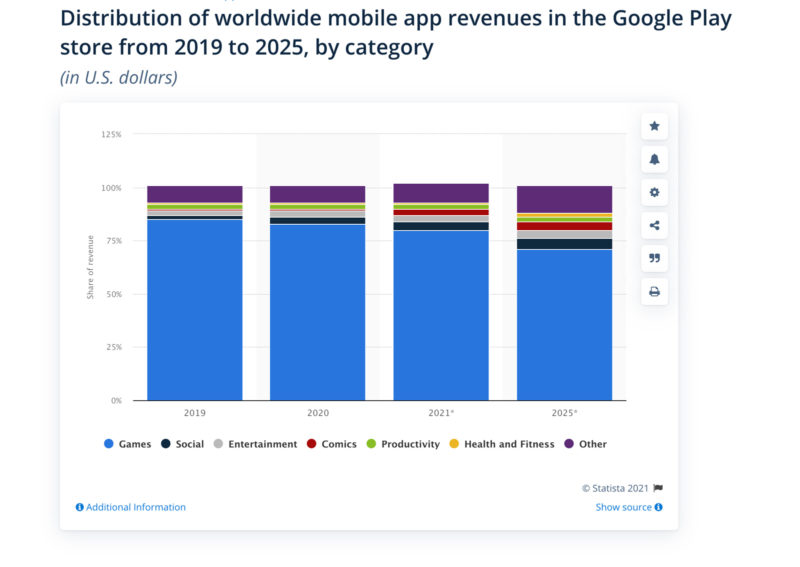800x567 pixels.
Task: Toggle Productivity legend entry
Action: tap(403, 444)
